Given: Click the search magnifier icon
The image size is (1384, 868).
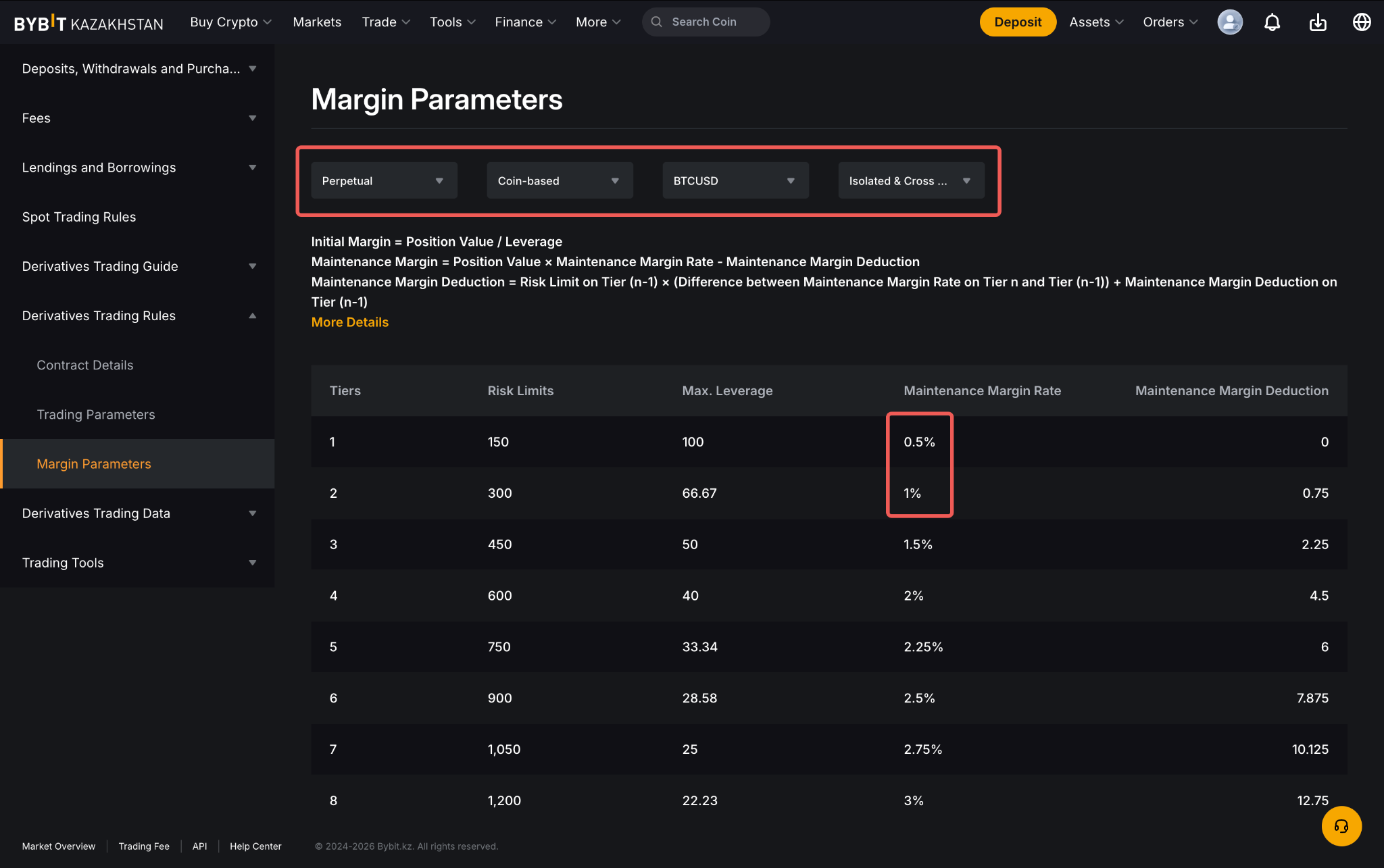Looking at the screenshot, I should tap(656, 22).
